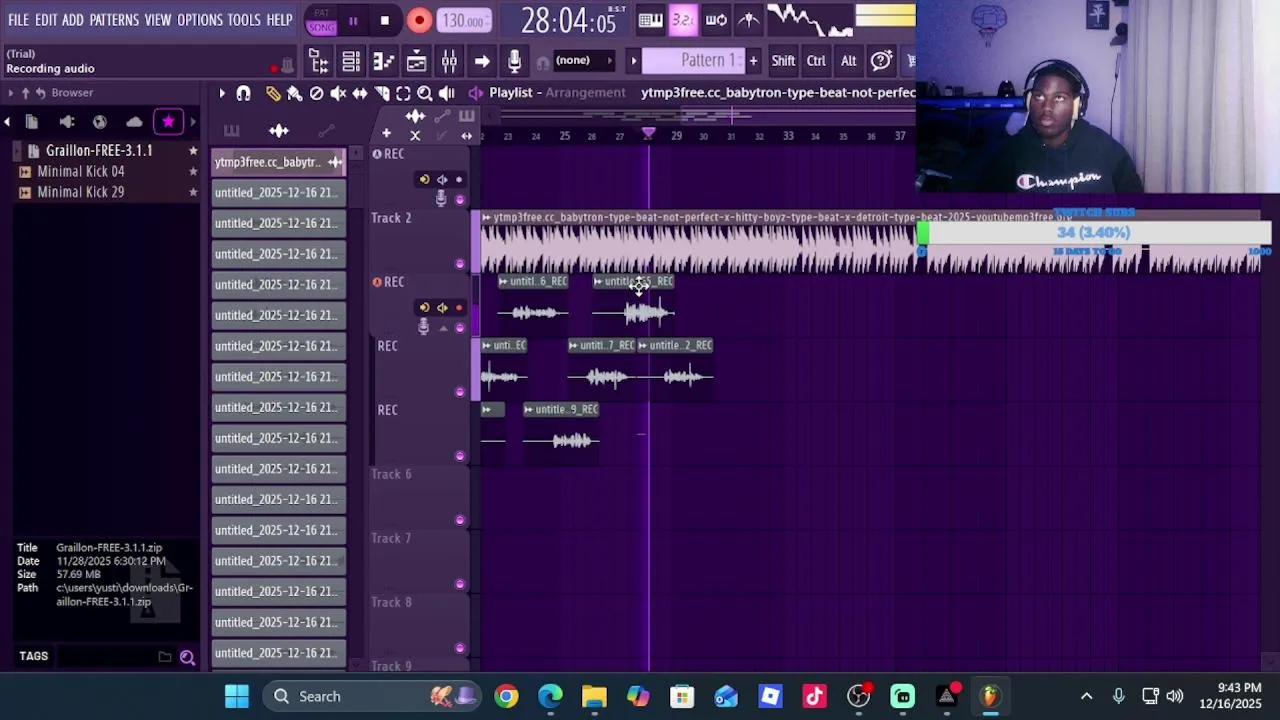Select the Delete tool
The image size is (1280, 720).
click(316, 93)
